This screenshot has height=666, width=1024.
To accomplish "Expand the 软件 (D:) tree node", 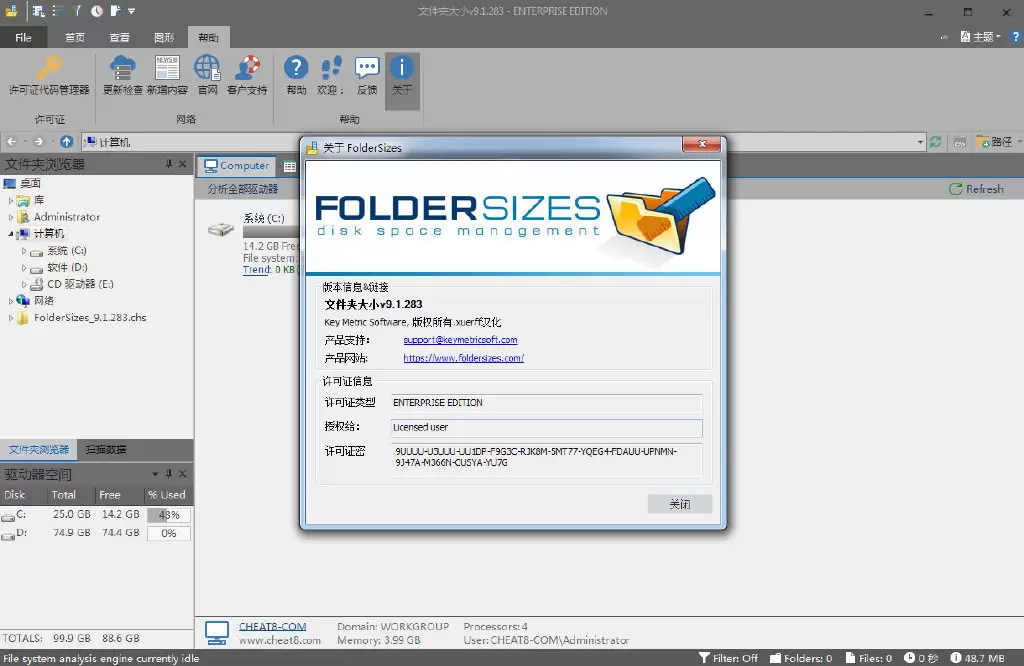I will 24,267.
